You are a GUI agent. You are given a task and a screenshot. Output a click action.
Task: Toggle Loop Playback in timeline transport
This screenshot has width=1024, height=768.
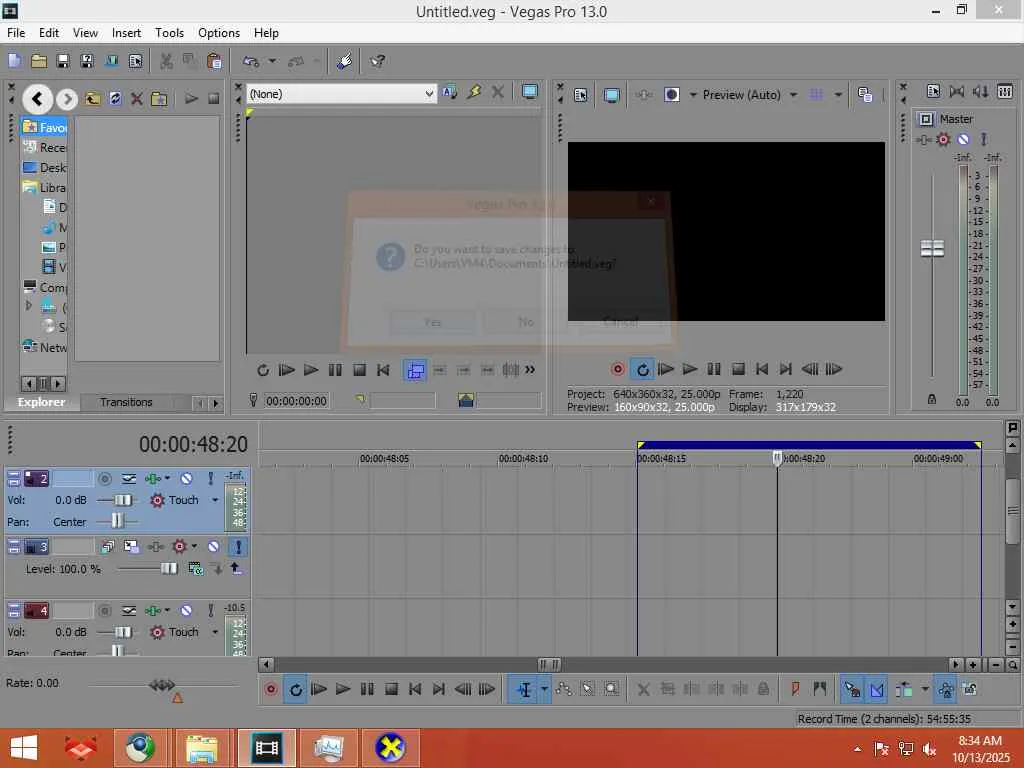click(x=295, y=690)
